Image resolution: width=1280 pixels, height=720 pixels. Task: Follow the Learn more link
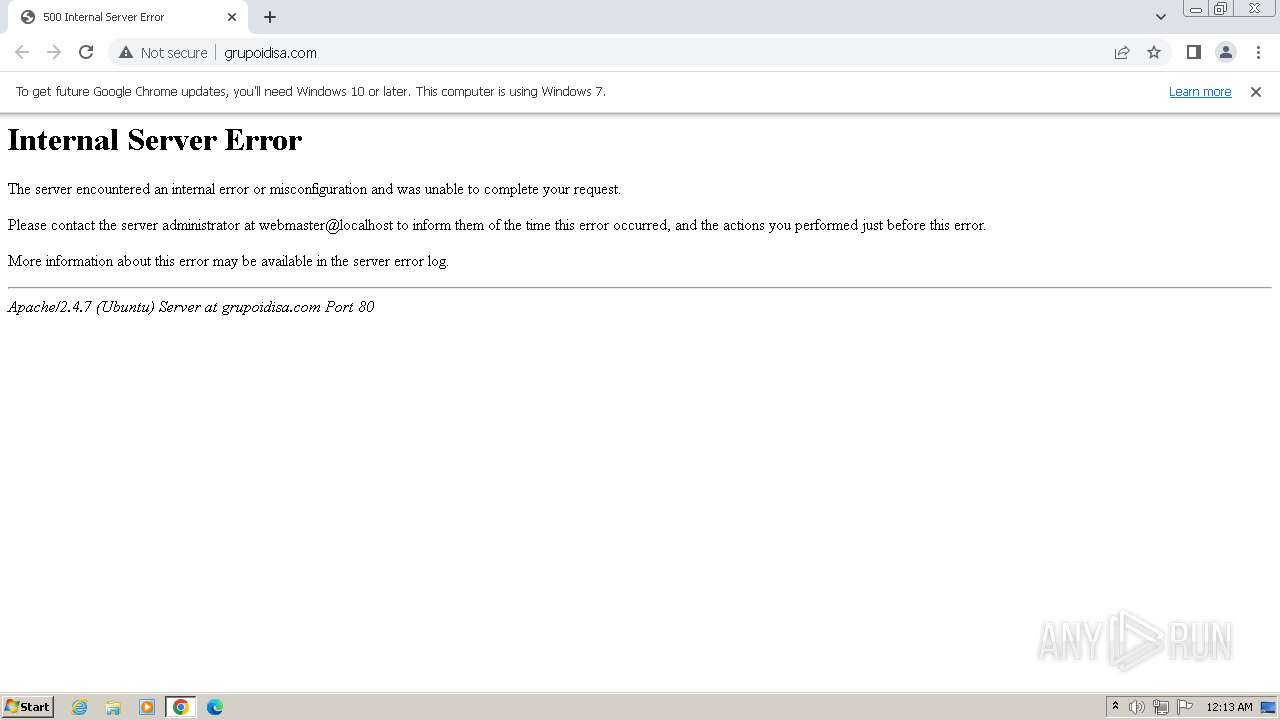click(x=1200, y=91)
